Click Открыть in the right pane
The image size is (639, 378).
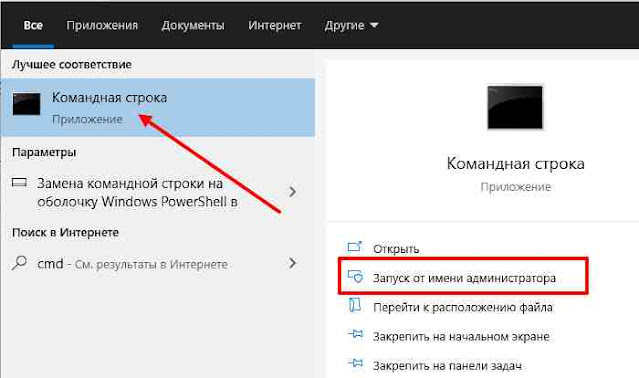click(x=396, y=249)
